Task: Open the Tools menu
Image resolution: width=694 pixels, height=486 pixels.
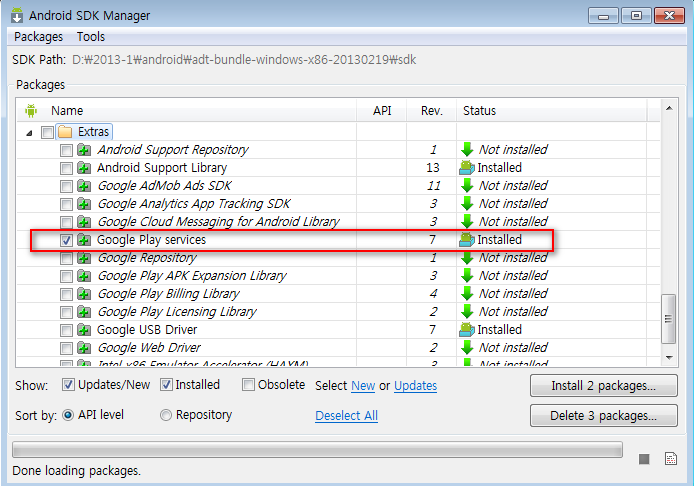Action: tap(91, 37)
